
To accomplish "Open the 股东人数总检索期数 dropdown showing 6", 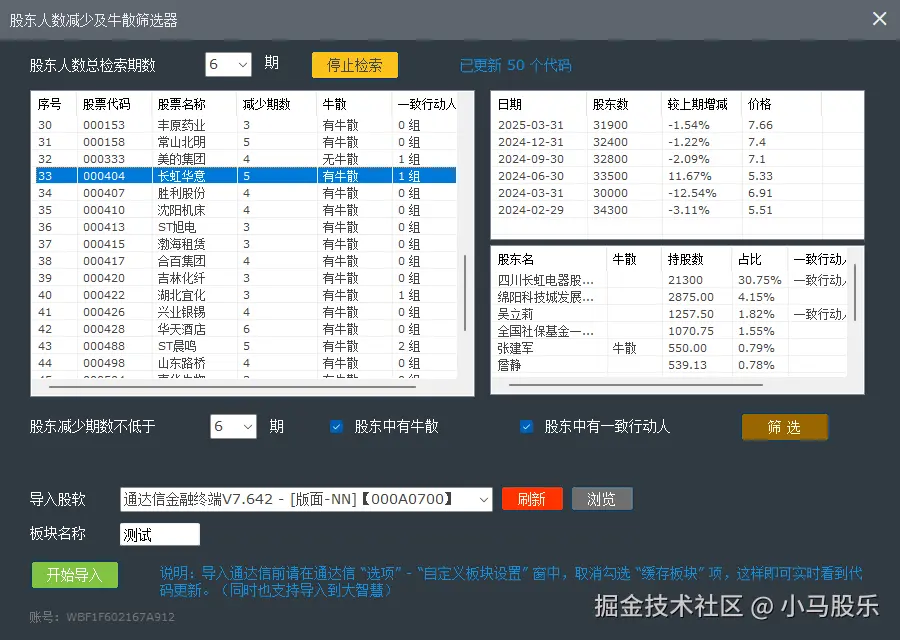I will point(229,63).
